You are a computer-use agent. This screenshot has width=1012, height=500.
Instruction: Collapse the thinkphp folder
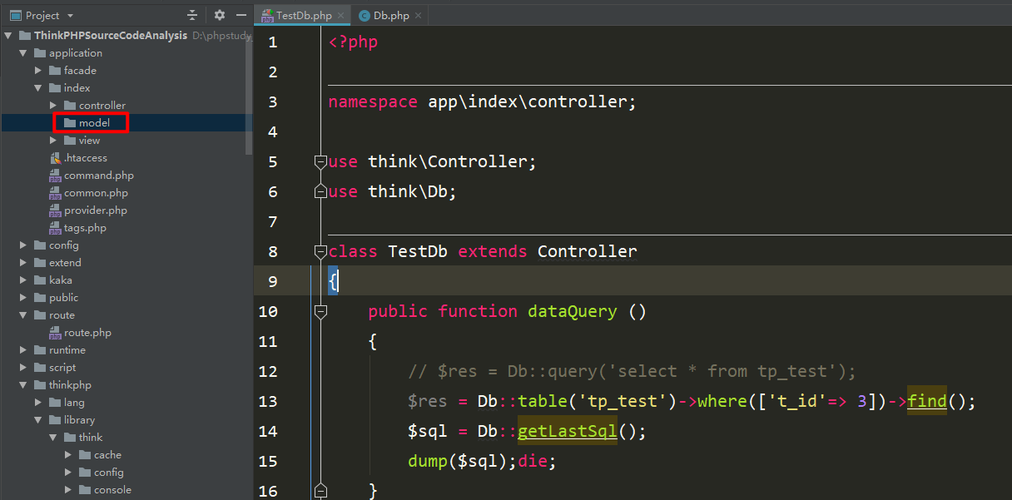pos(23,385)
